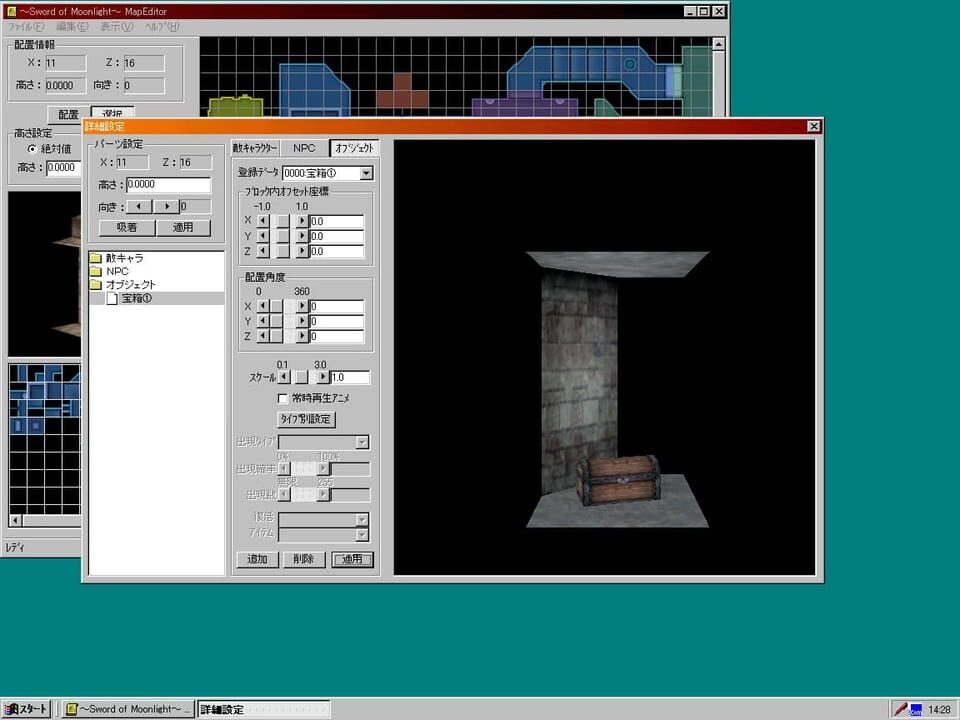The image size is (960, 720).
Task: Click the MapEditor icon in the main title bar
Action: [x=10, y=11]
